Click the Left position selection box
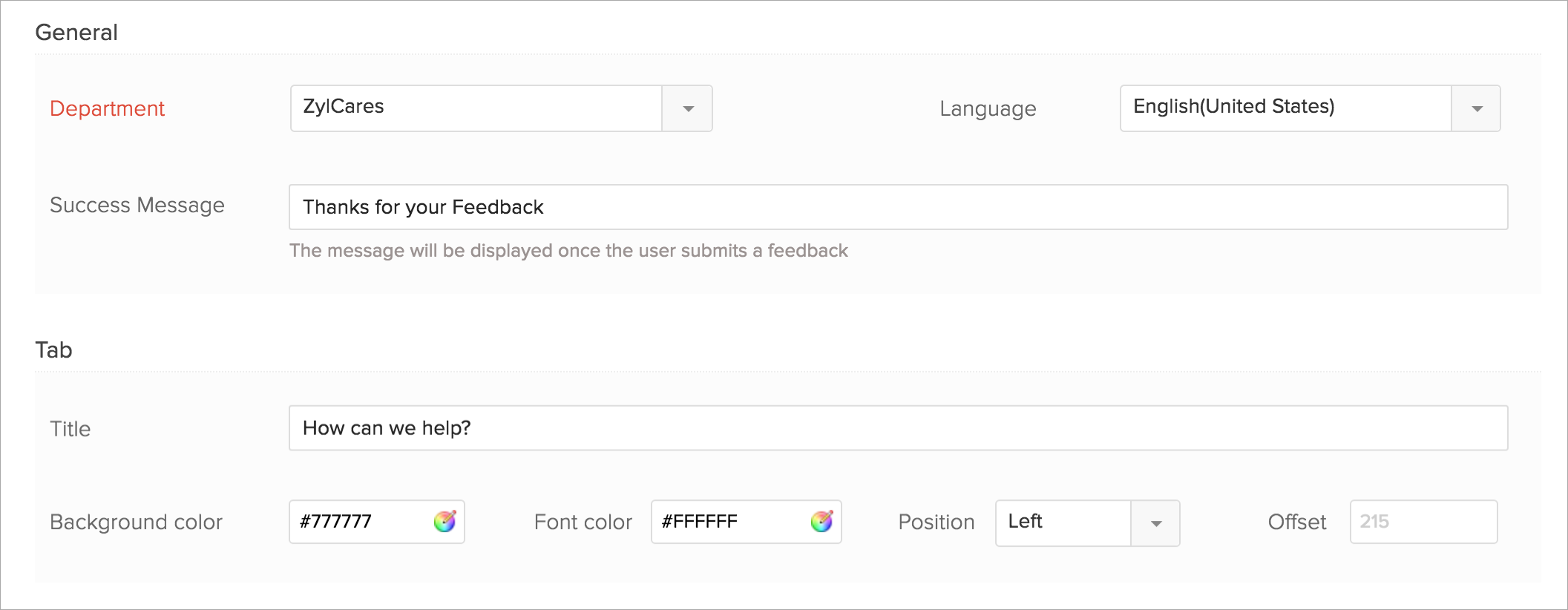This screenshot has height=610, width=1568. [x=1063, y=523]
